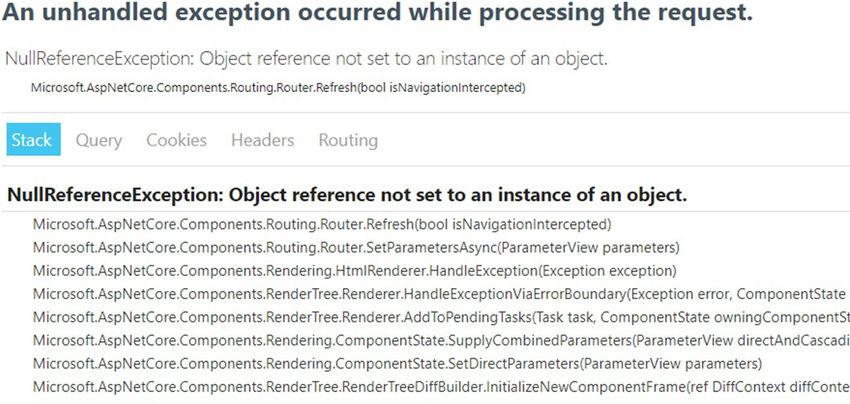The width and height of the screenshot is (850, 404).
Task: Select the SupplyCombinedParameters stack frame
Action: 441,341
